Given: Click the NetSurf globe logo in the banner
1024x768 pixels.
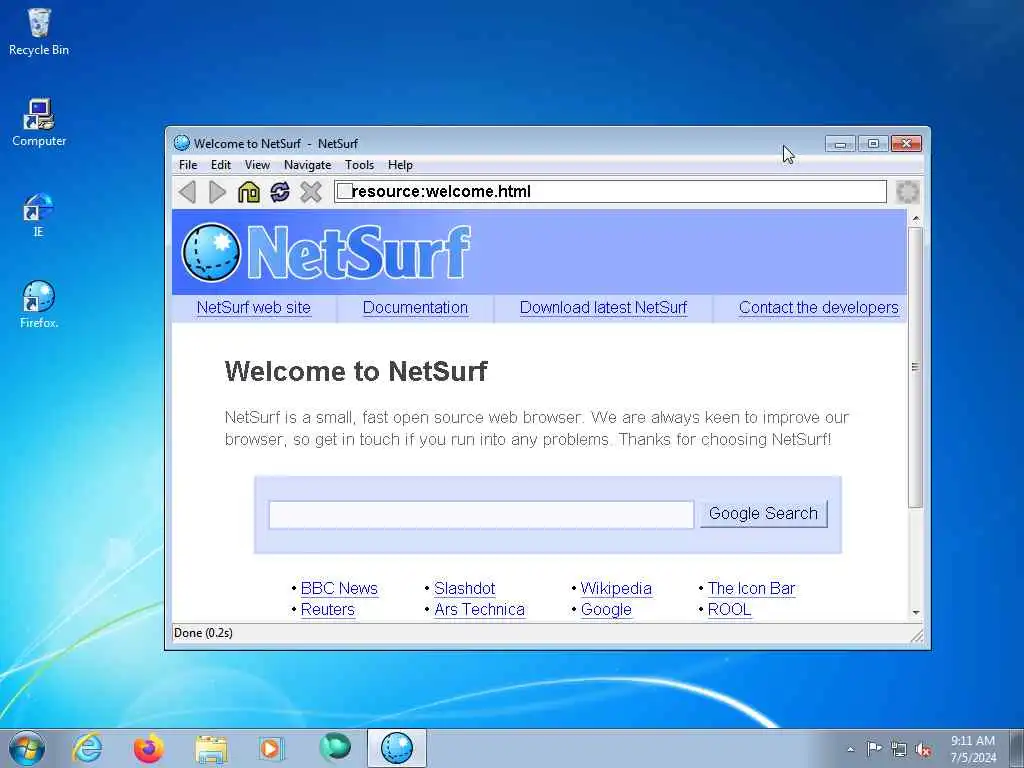Looking at the screenshot, I should [x=210, y=252].
